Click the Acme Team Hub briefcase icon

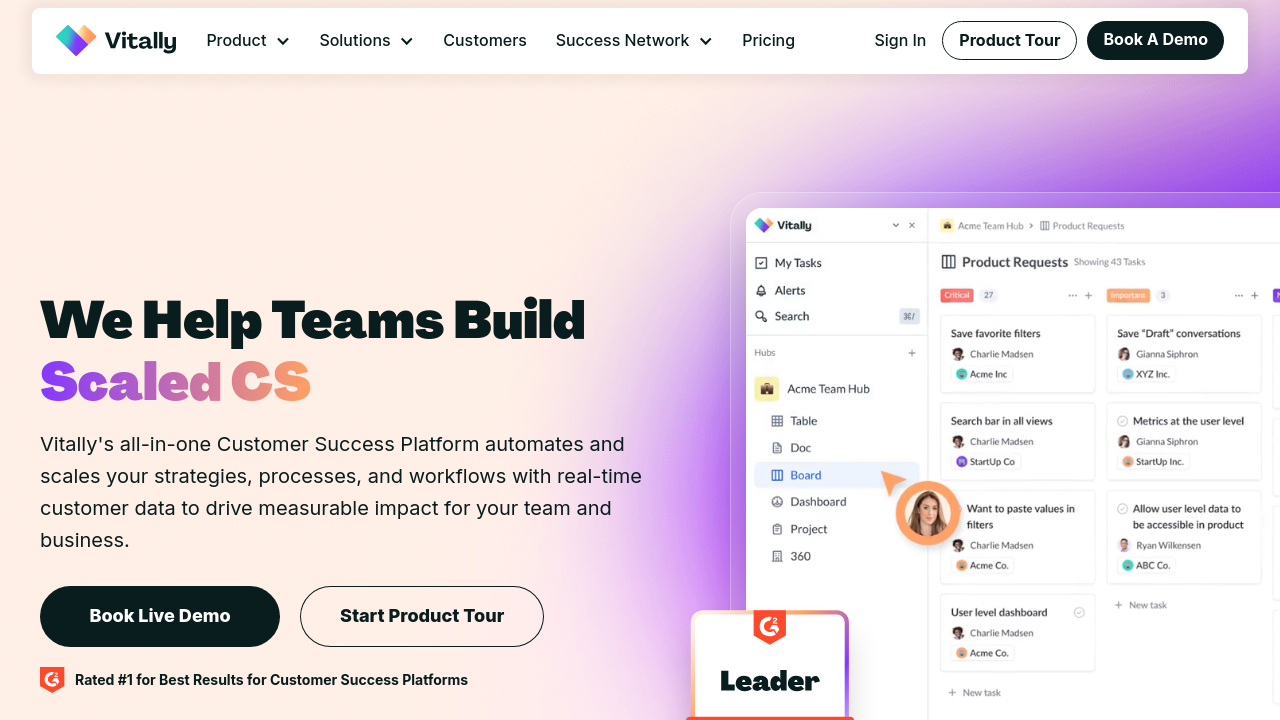(767, 389)
